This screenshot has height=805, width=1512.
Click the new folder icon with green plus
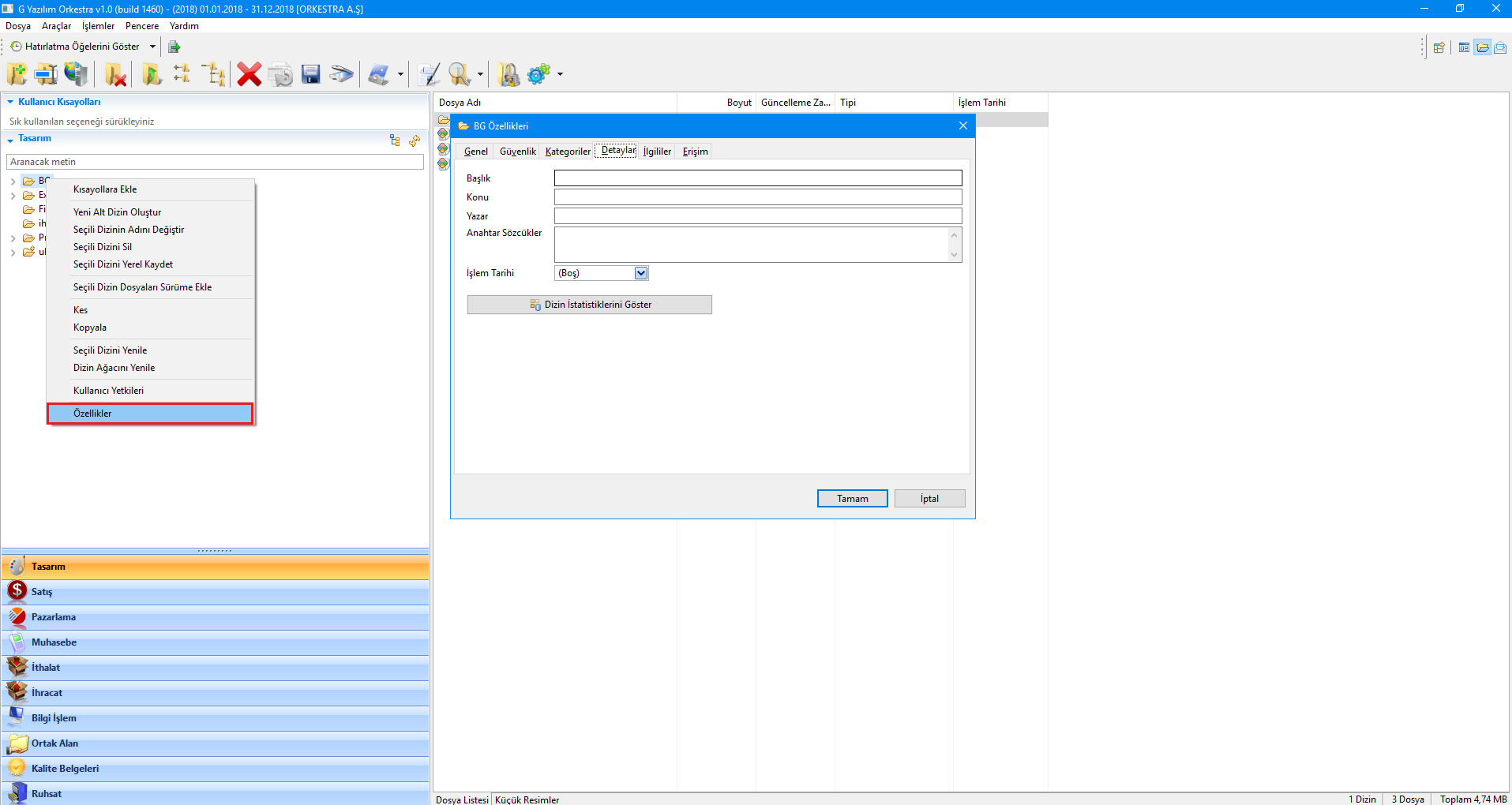pyautogui.click(x=17, y=74)
